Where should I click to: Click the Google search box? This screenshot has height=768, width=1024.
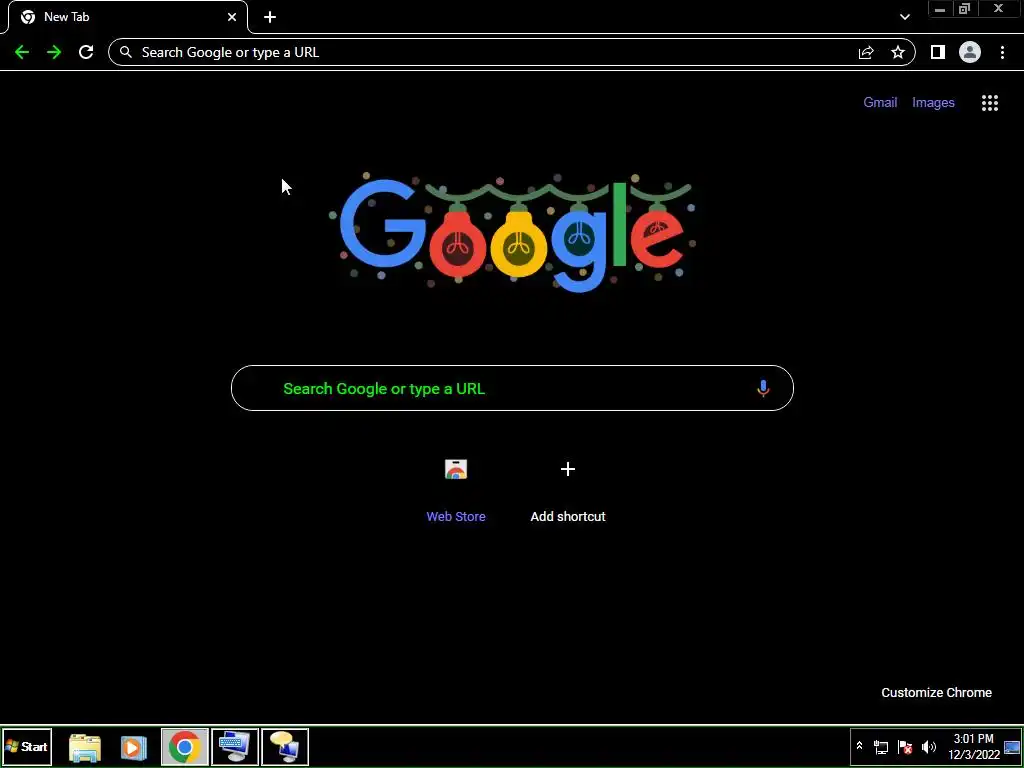coord(512,389)
